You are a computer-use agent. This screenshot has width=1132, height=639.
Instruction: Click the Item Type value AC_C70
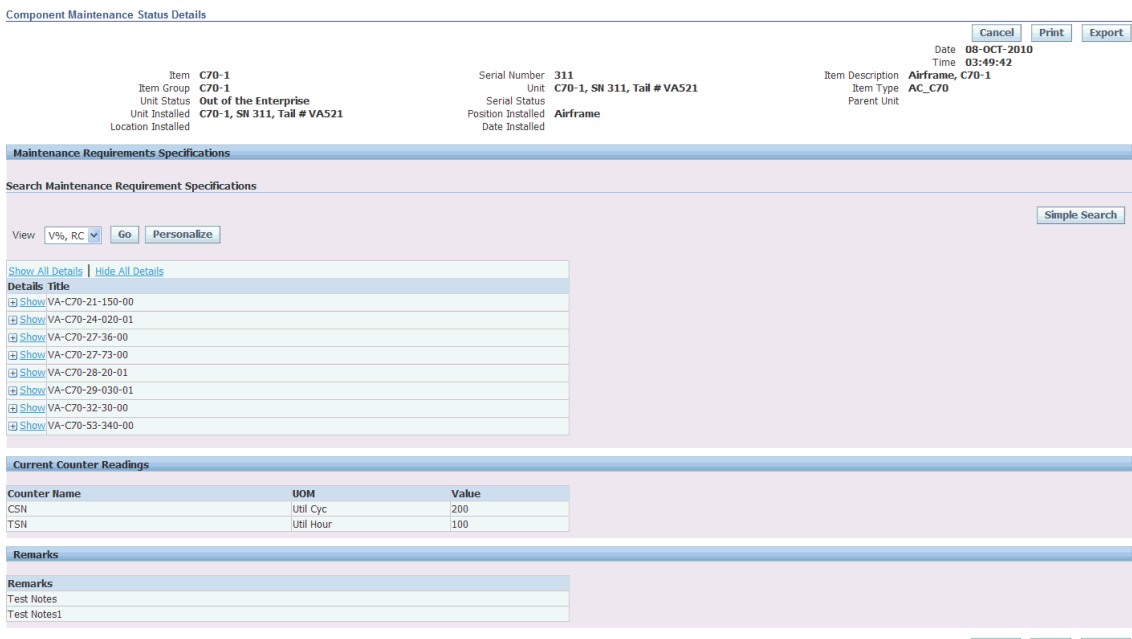[x=928, y=88]
